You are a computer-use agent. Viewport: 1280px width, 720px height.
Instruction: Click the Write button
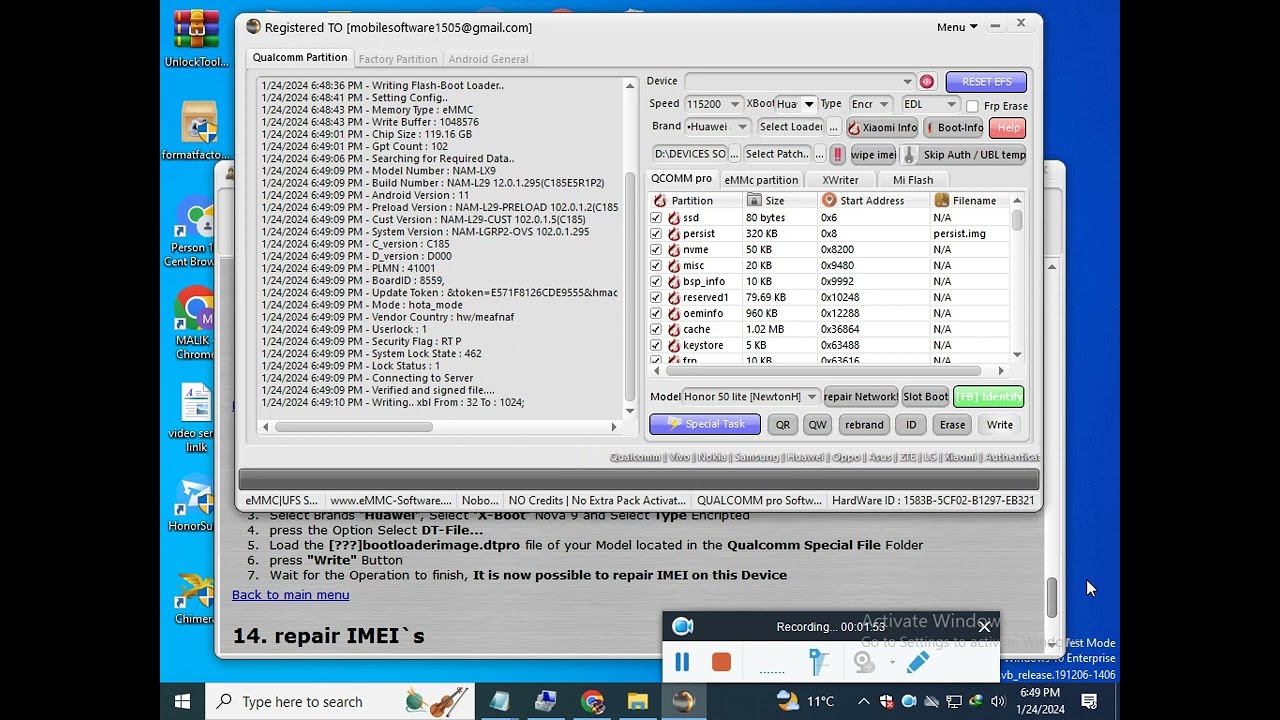click(1000, 425)
